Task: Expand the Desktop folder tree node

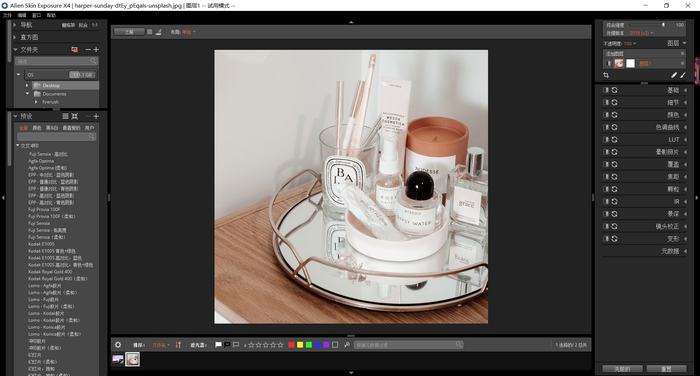Action: click(27, 85)
